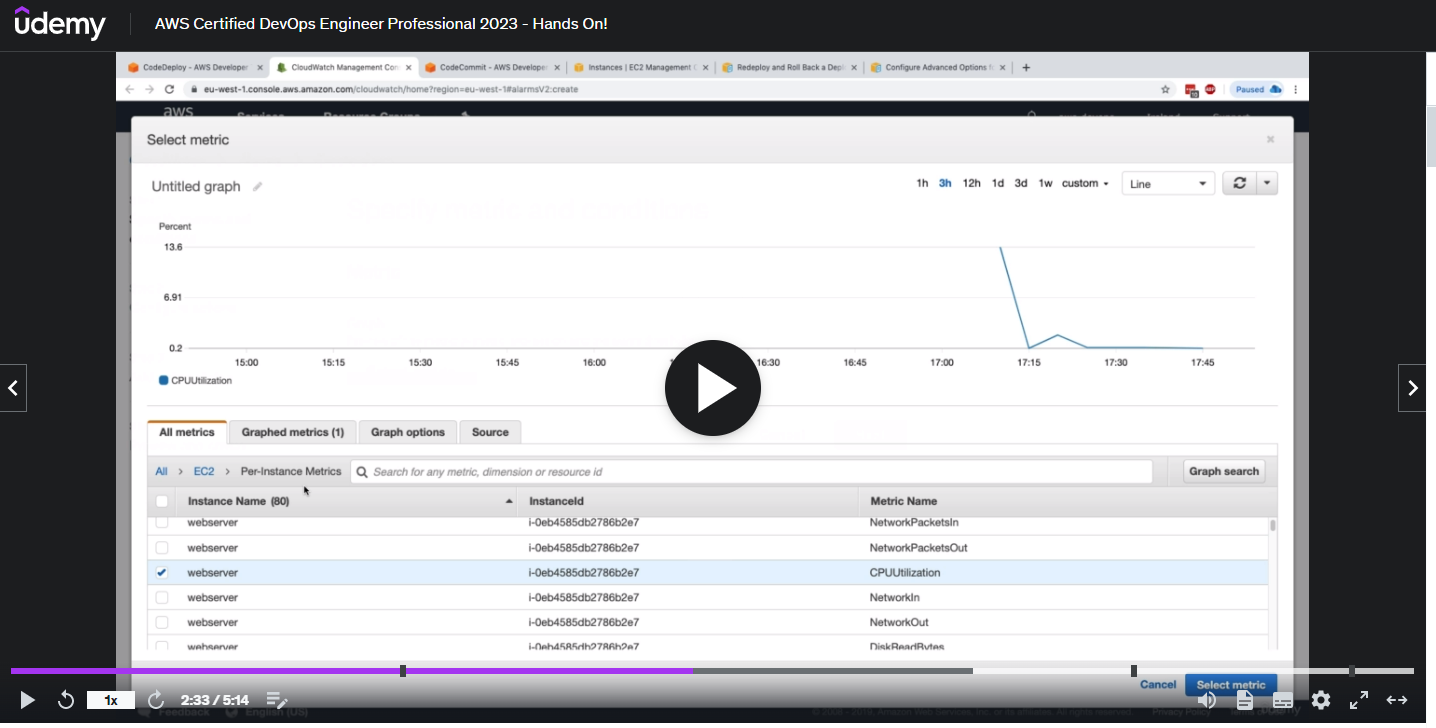Switch to CodeDeploy browser tab
Screen dimensions: 1436x728
(195, 67)
